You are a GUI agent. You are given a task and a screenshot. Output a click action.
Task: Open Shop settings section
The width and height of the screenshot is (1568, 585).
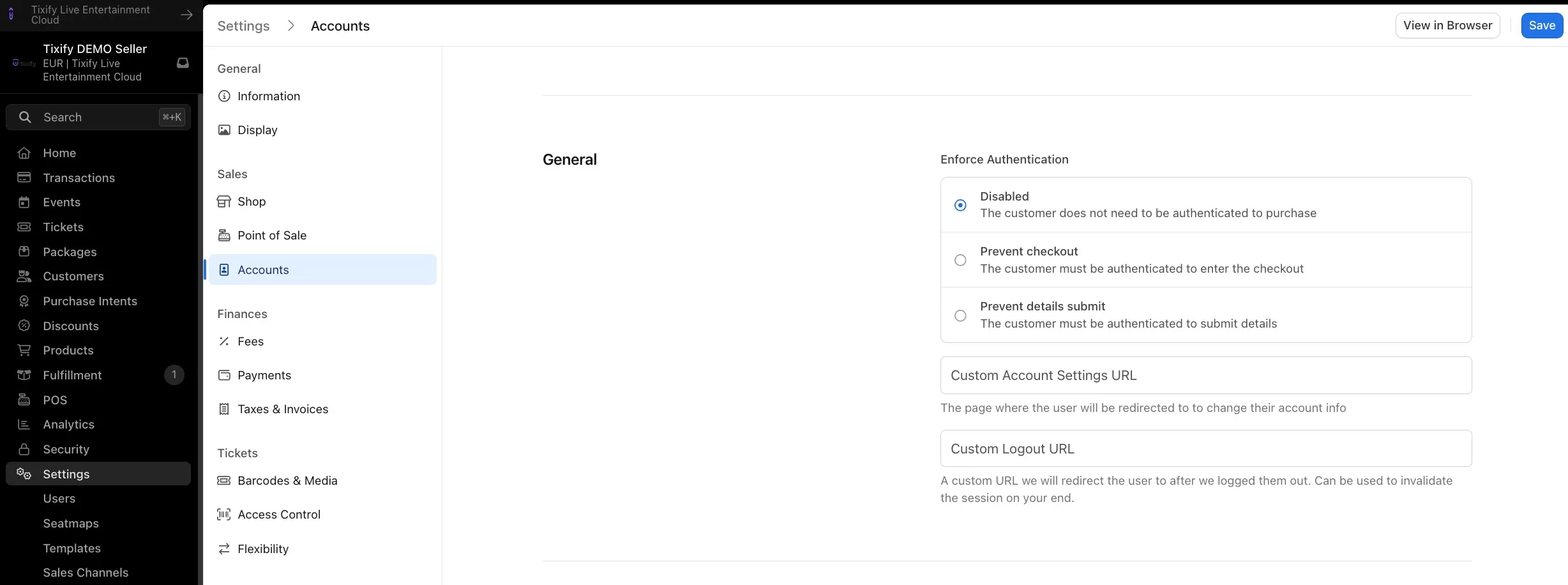[322, 201]
